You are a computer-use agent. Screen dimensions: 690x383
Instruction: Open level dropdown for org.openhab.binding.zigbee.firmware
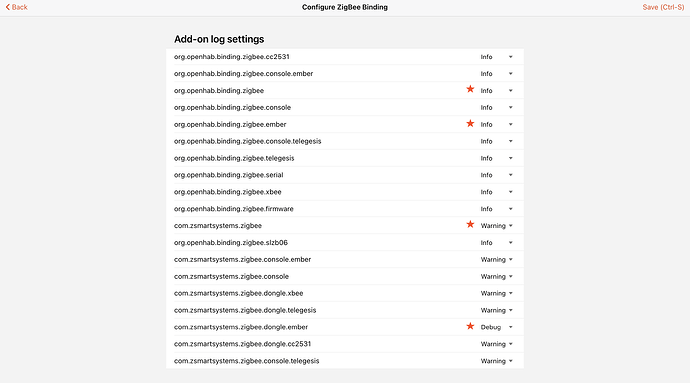click(x=496, y=209)
